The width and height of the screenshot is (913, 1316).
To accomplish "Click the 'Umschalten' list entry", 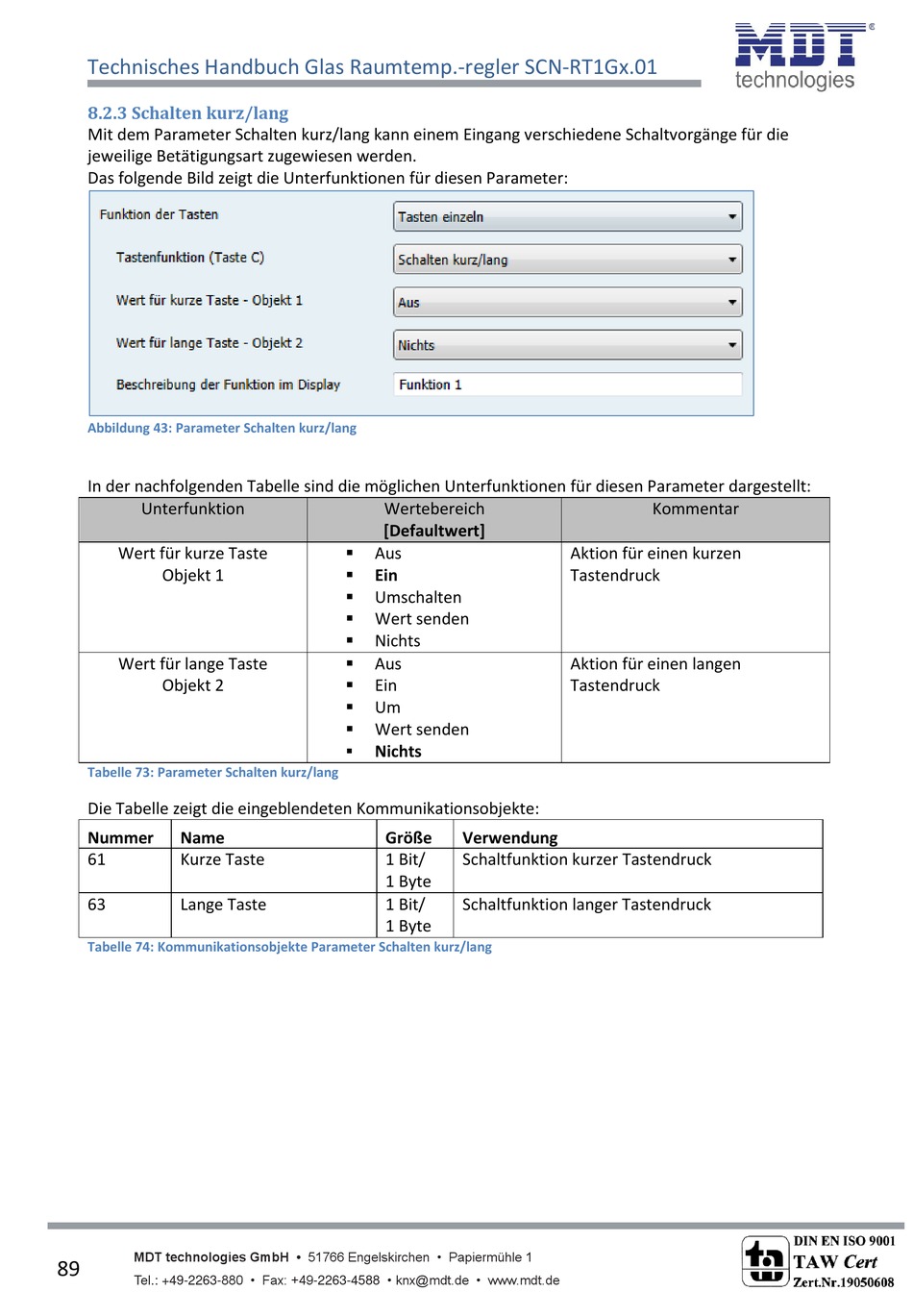I will pyautogui.click(x=418, y=598).
